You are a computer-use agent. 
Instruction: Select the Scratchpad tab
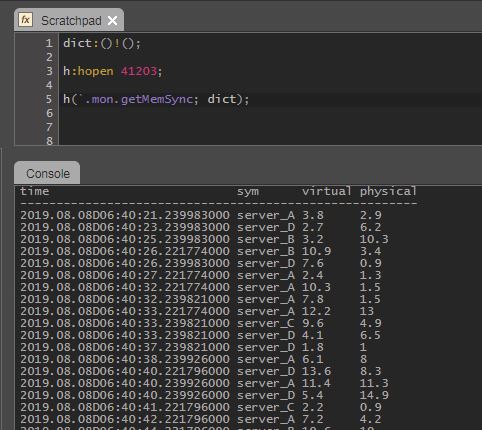[x=69, y=20]
